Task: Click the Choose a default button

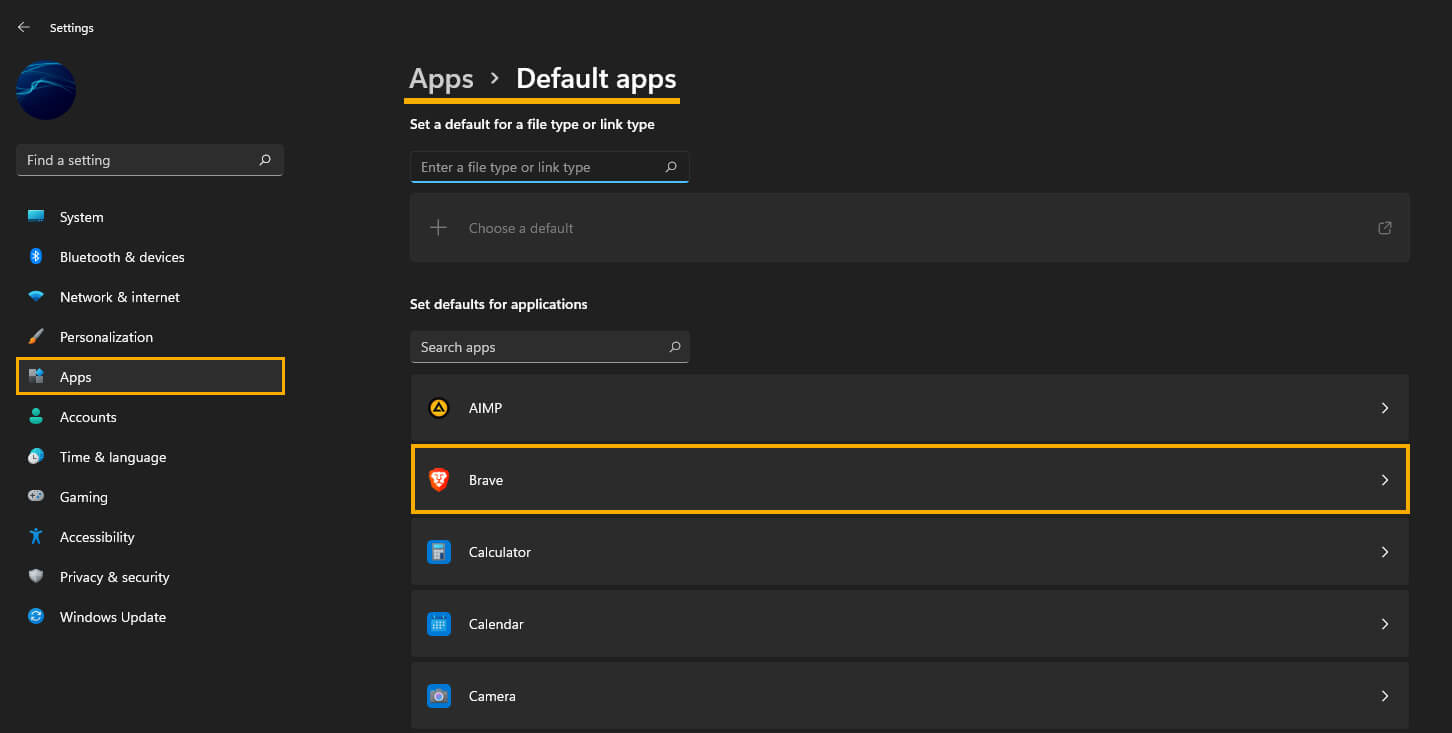Action: point(910,228)
